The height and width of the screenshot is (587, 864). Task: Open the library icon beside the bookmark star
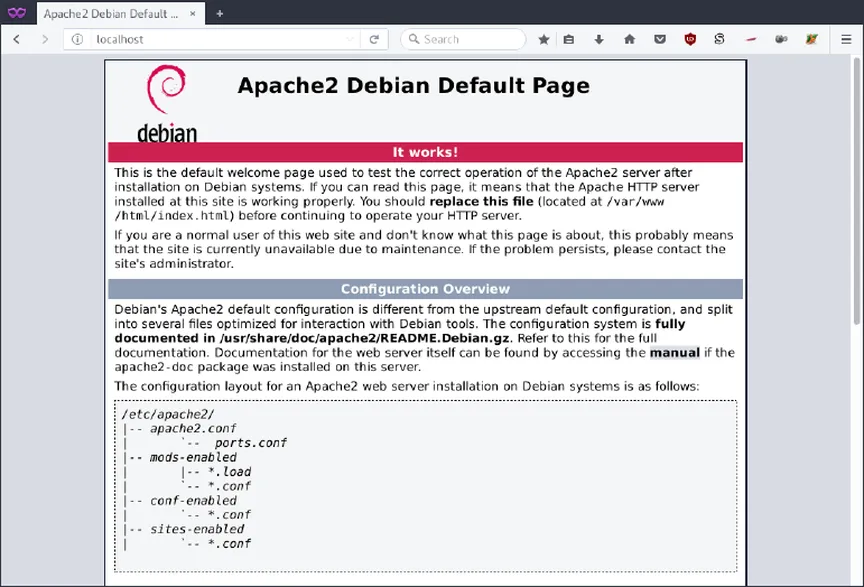pos(569,39)
